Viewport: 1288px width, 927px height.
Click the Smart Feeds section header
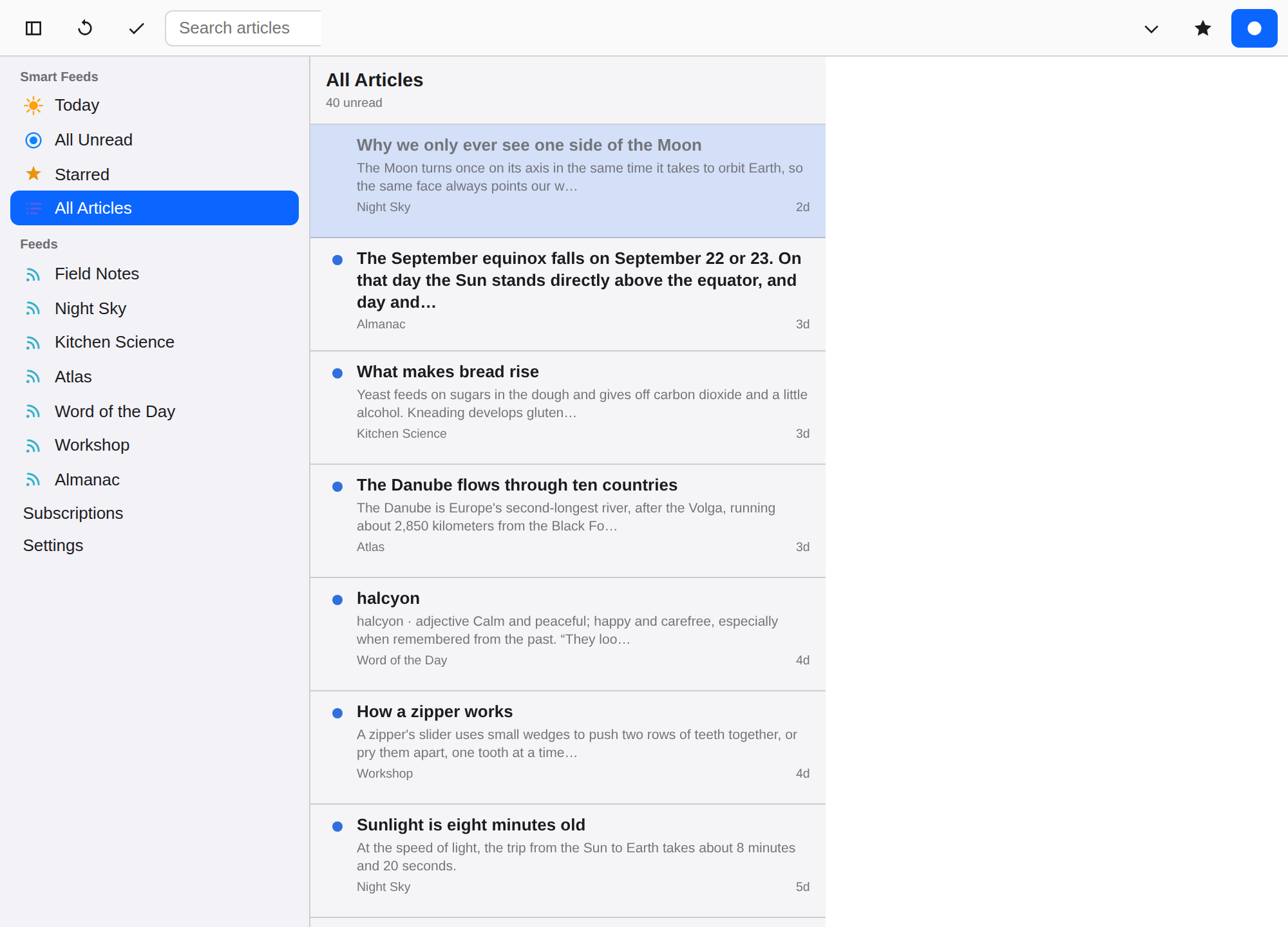[59, 77]
